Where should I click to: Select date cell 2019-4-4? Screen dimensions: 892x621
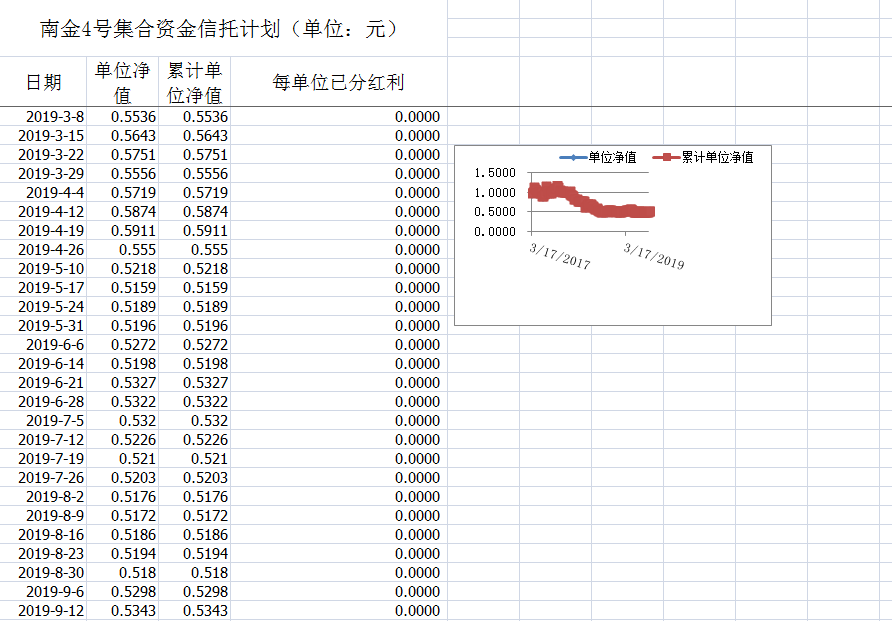coord(43,193)
